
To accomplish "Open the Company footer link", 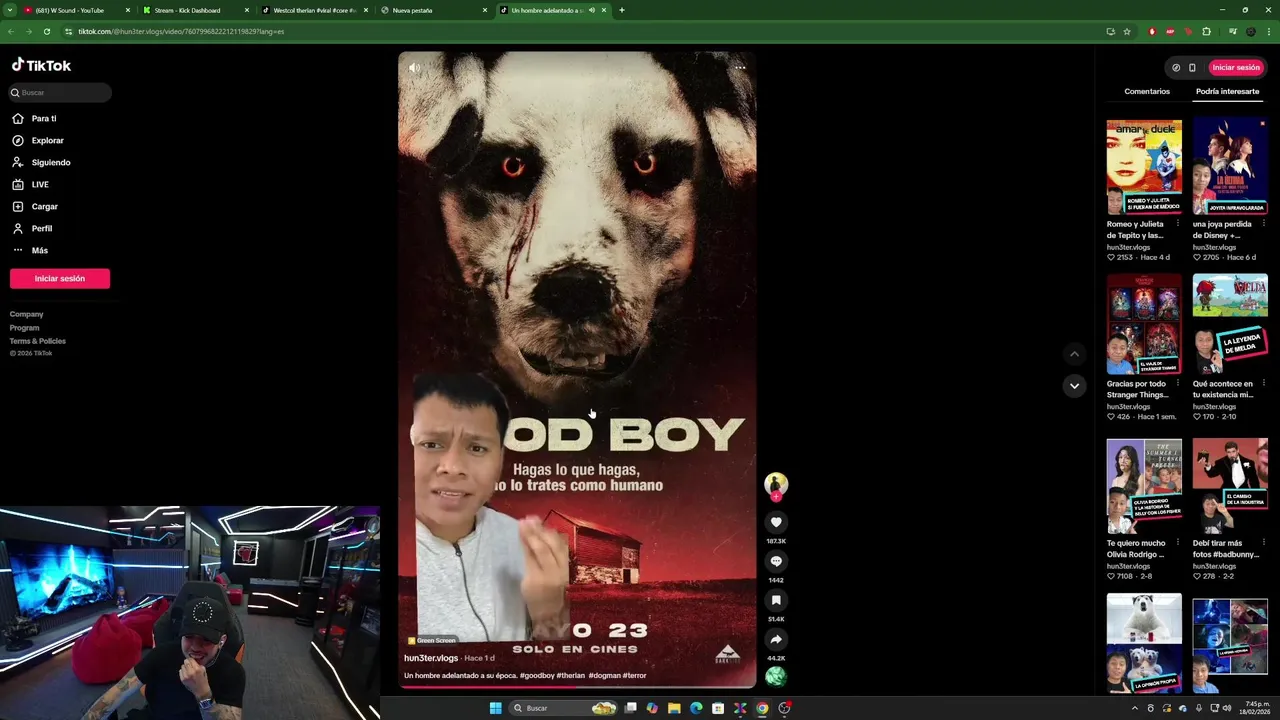I will point(27,314).
